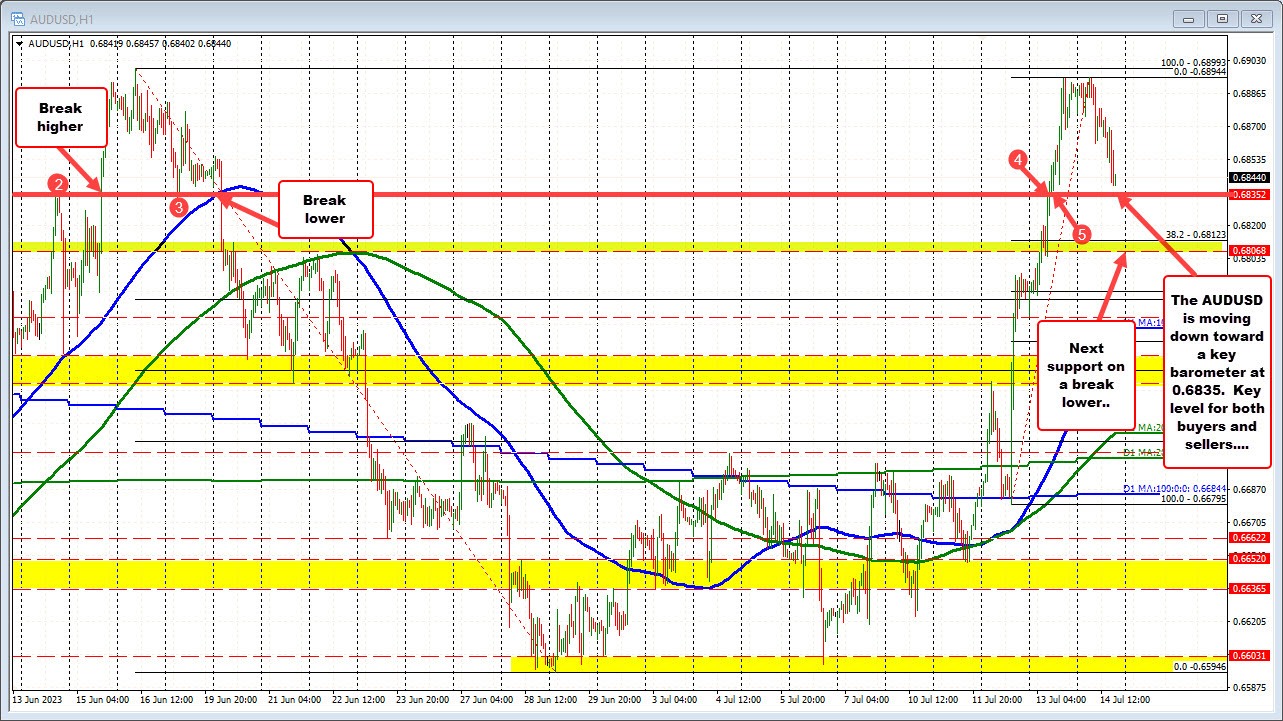Select circled marker "3" on the chart

tap(178, 207)
